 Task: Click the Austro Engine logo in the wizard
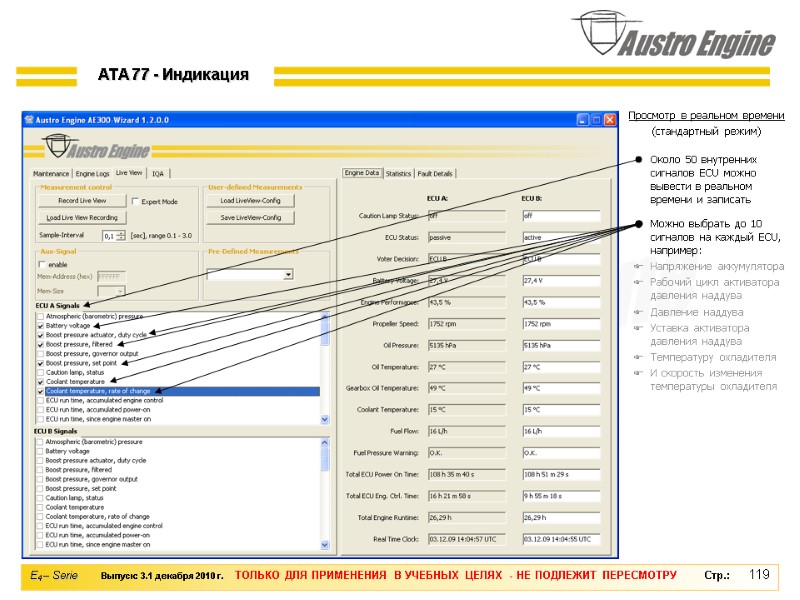click(95, 148)
